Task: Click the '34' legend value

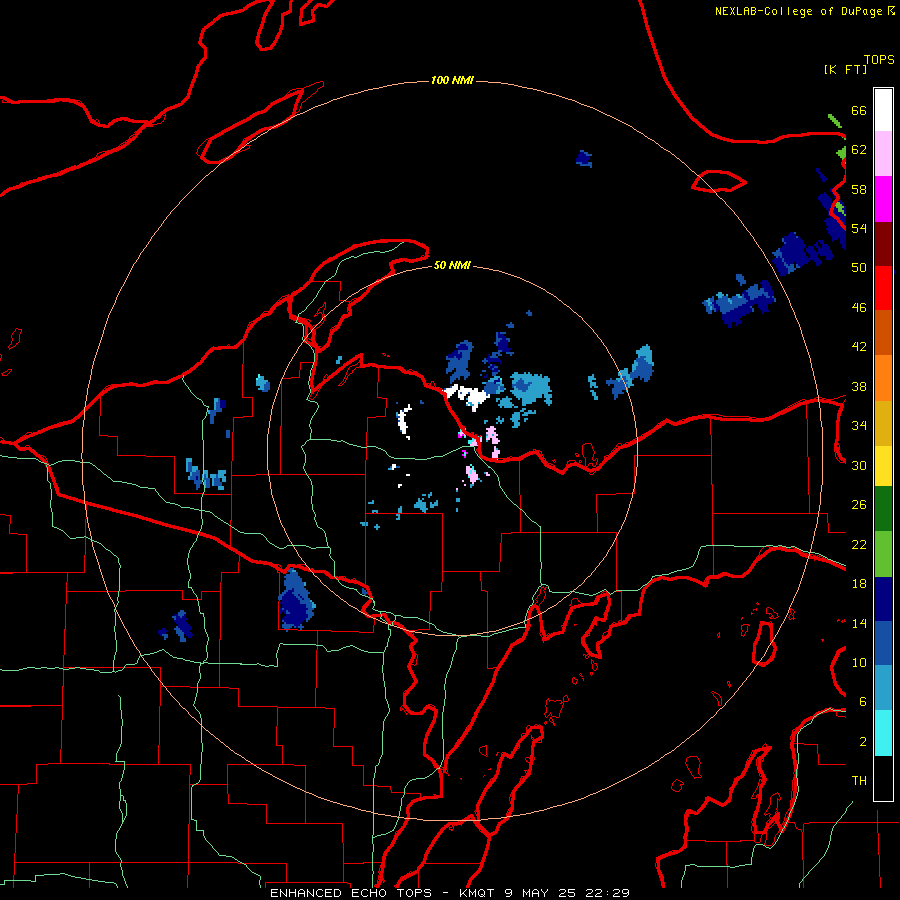Action: pyautogui.click(x=859, y=426)
